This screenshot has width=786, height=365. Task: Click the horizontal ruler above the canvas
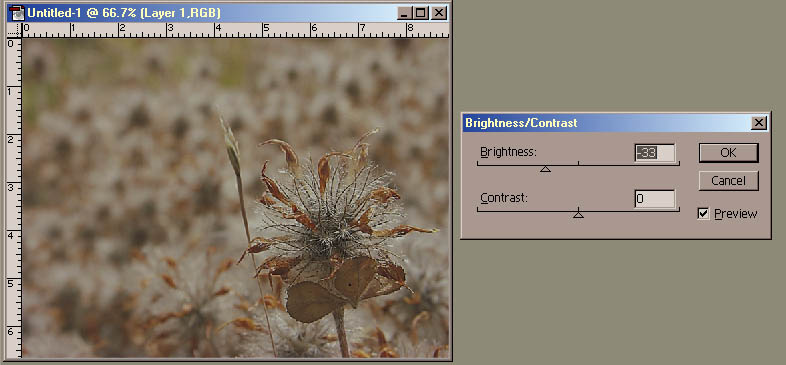tap(236, 30)
